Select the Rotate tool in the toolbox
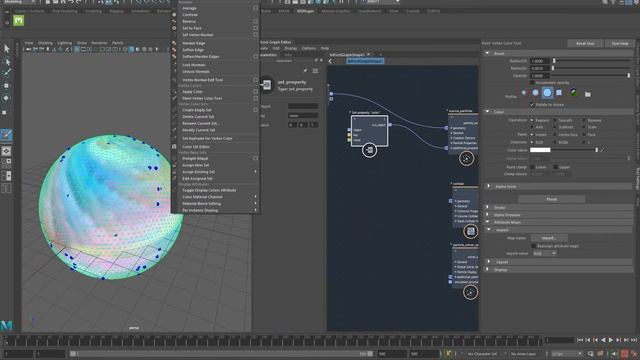Viewport: 640px width, 360px height. click(6, 98)
